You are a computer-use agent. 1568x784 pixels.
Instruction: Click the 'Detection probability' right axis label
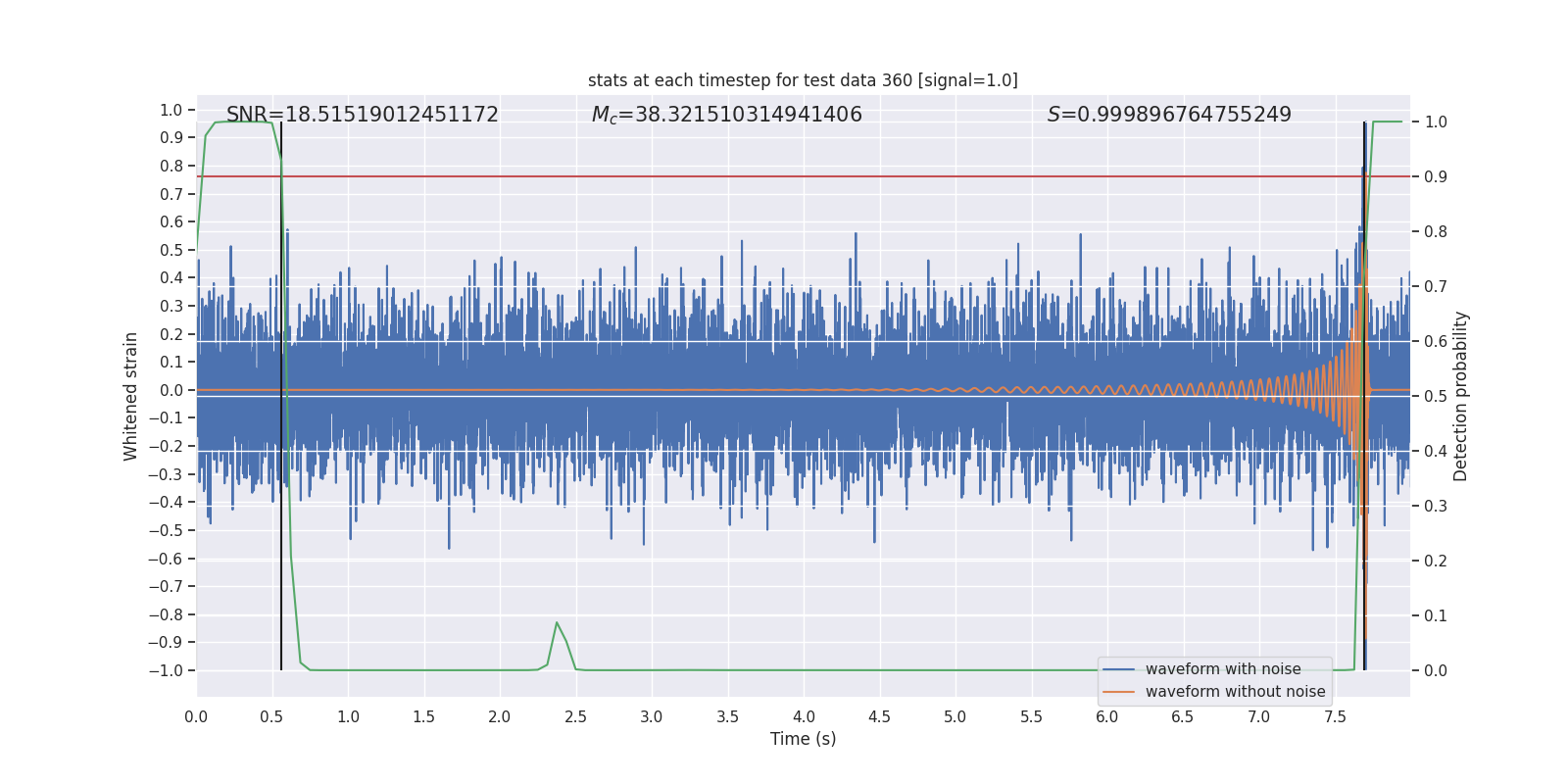pos(1461,396)
